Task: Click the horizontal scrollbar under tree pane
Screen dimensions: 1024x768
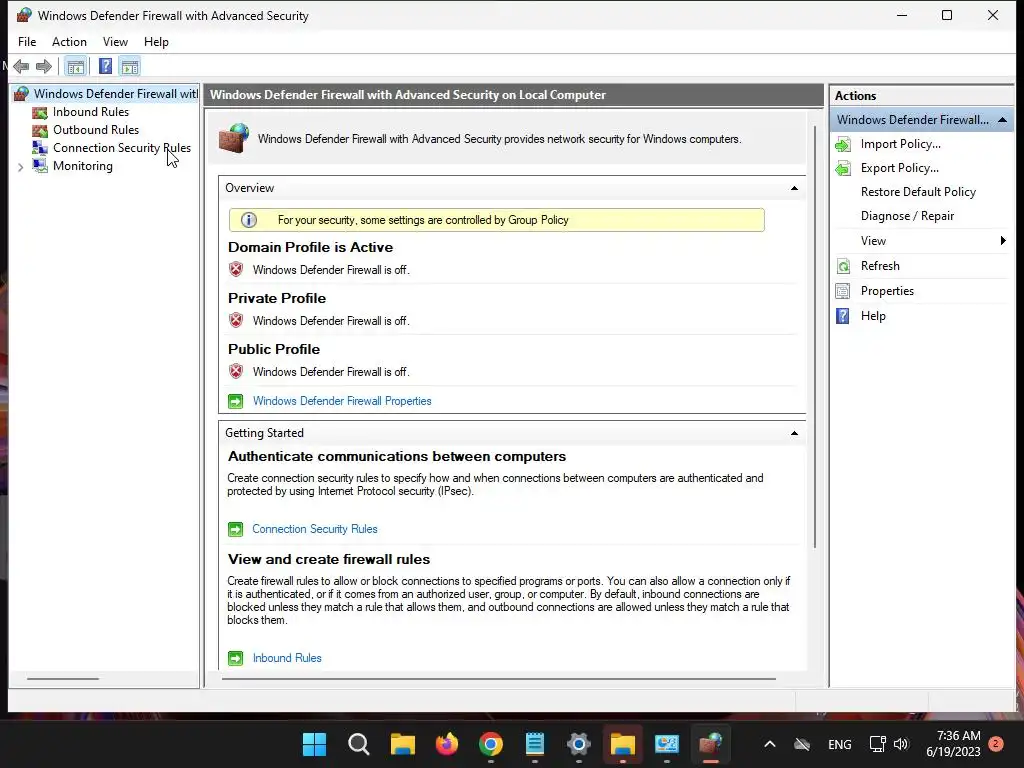Action: pyautogui.click(x=63, y=679)
